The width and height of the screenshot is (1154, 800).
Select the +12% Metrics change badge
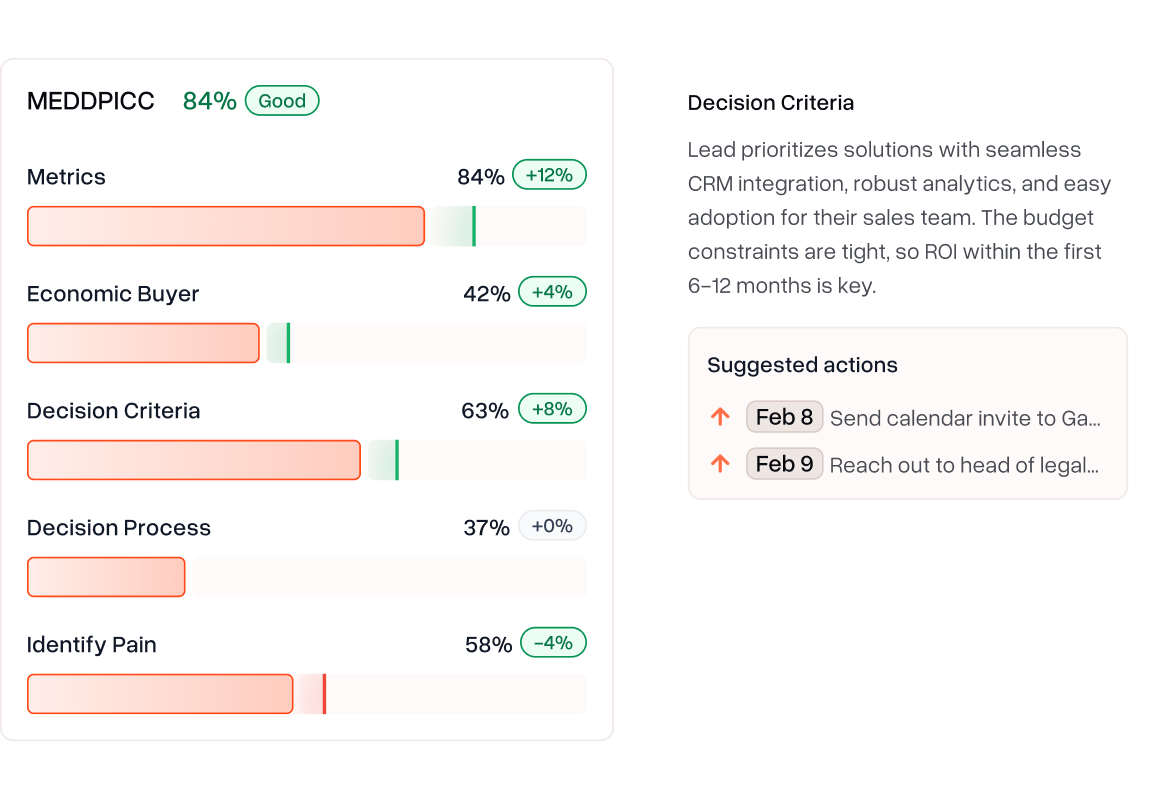pos(549,175)
